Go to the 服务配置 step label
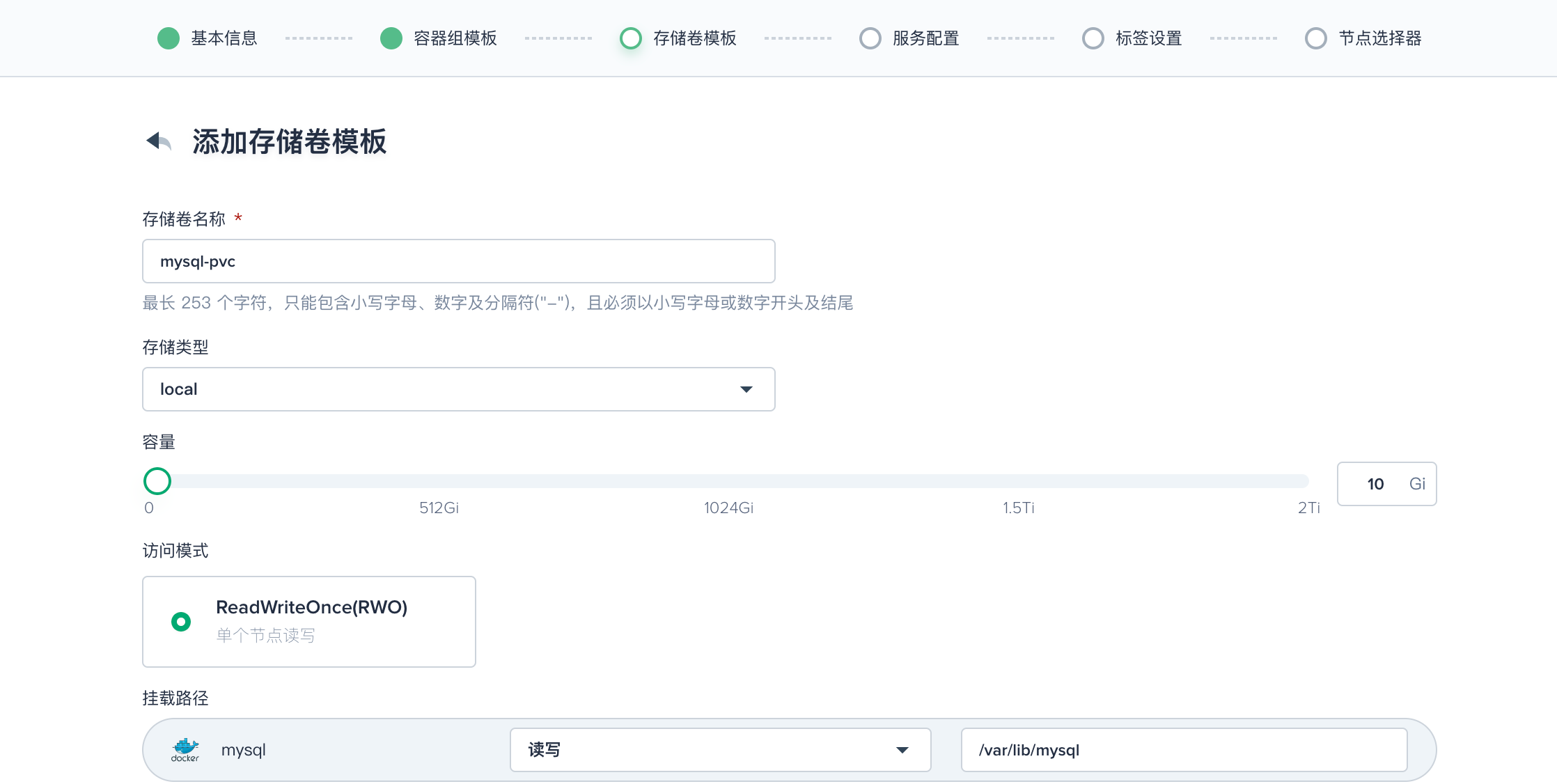 [x=926, y=38]
